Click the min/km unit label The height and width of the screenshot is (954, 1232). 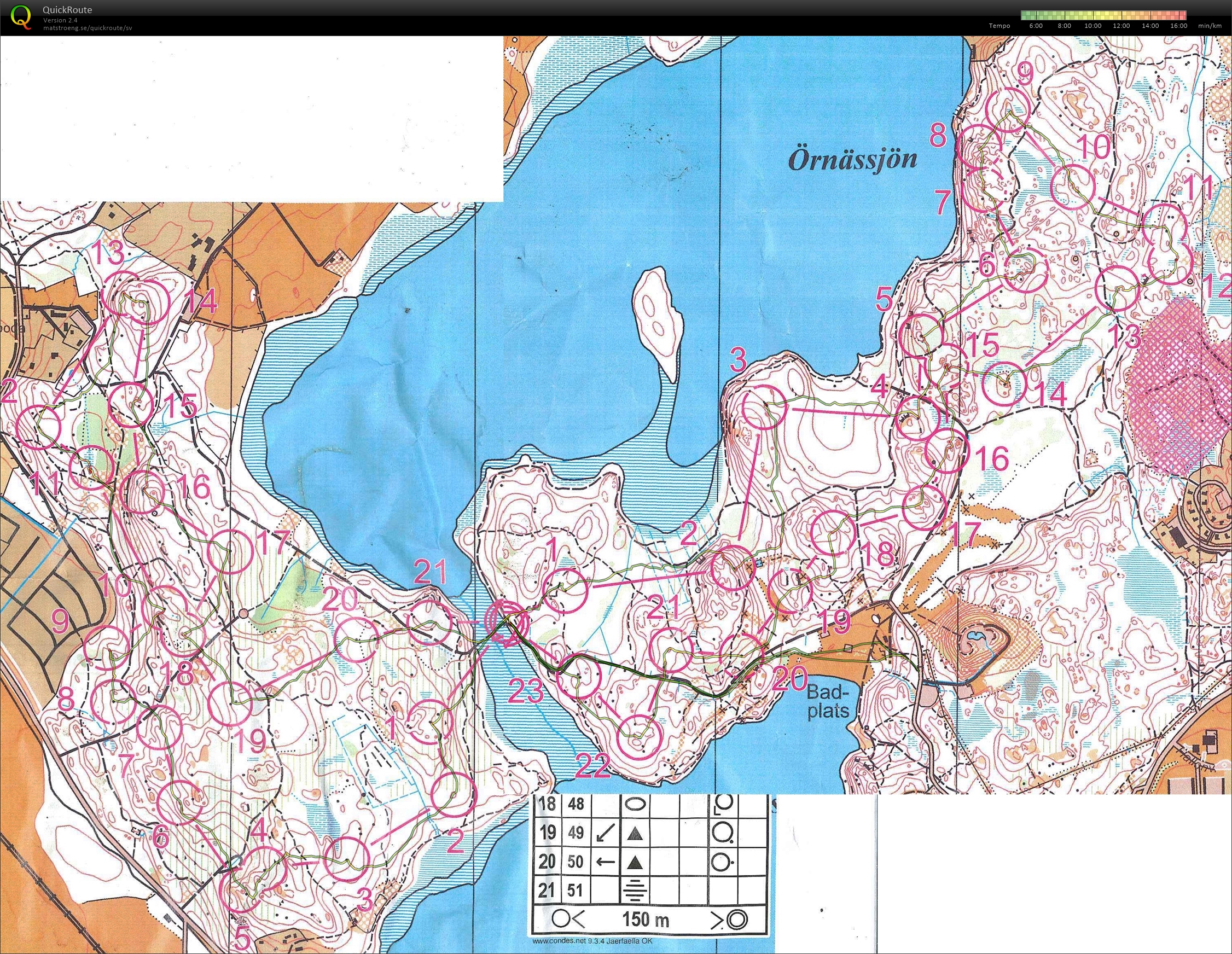(1210, 25)
